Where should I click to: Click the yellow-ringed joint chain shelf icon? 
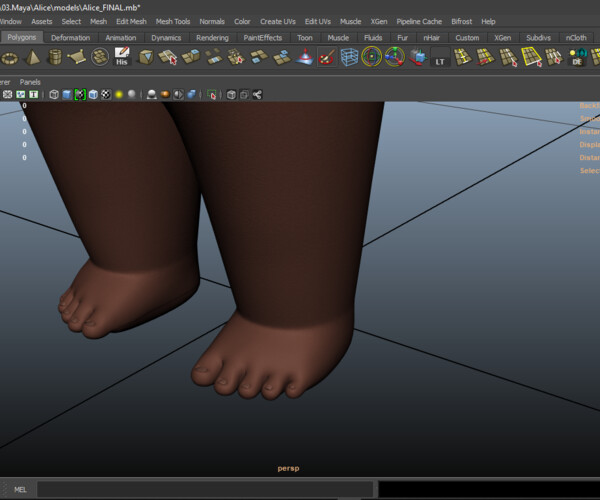click(x=395, y=57)
